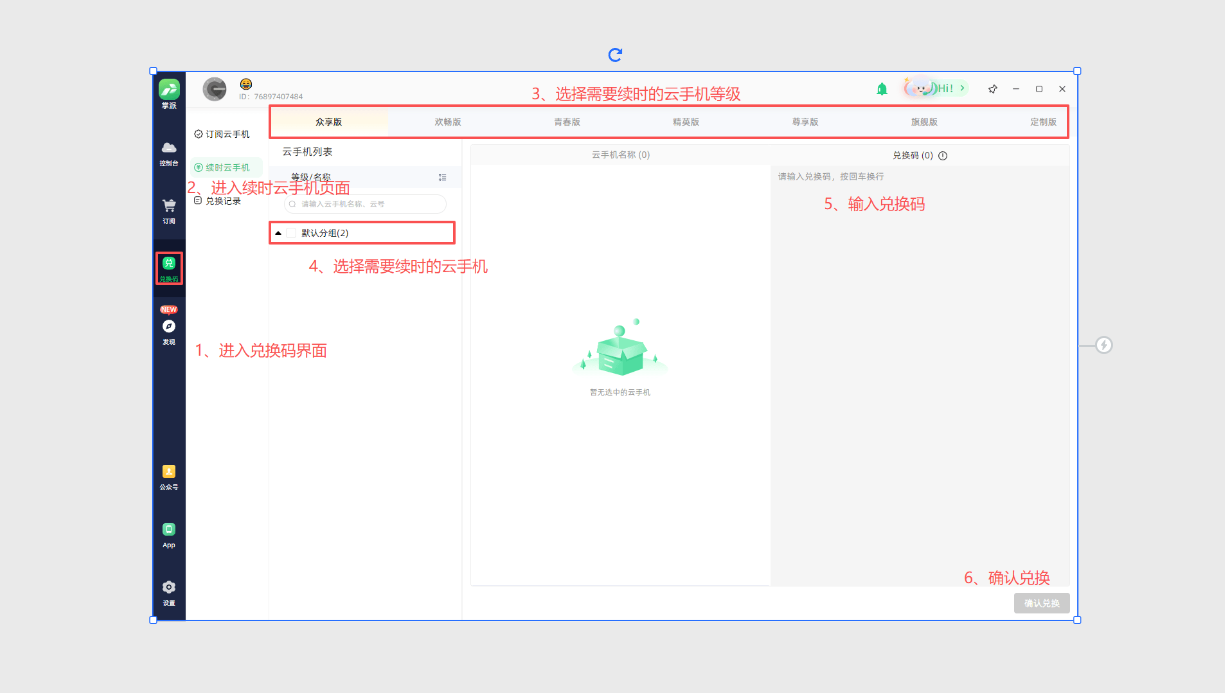
Task: Click the cloud phone name search field
Action: point(365,203)
